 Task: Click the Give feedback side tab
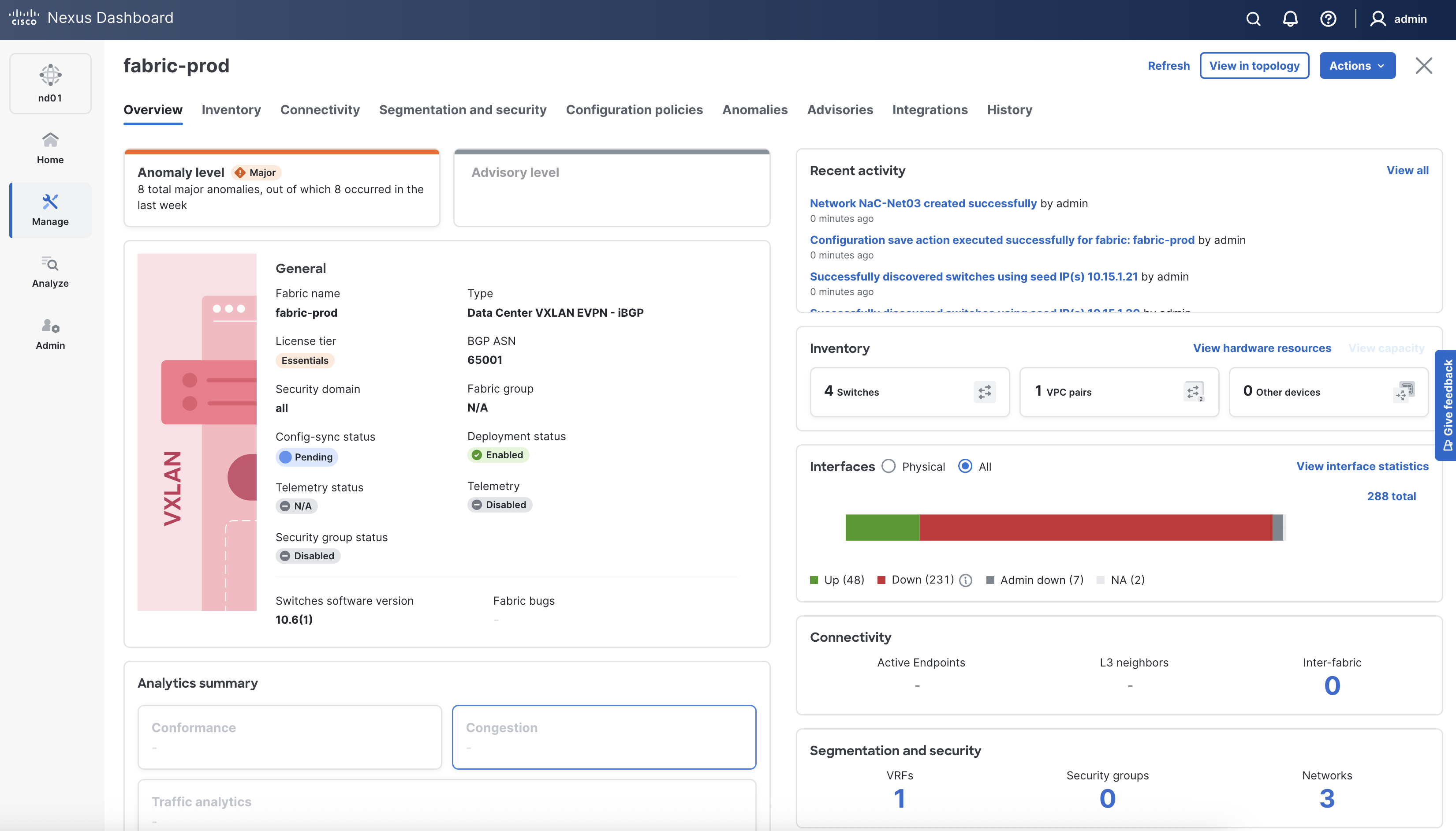(1447, 405)
